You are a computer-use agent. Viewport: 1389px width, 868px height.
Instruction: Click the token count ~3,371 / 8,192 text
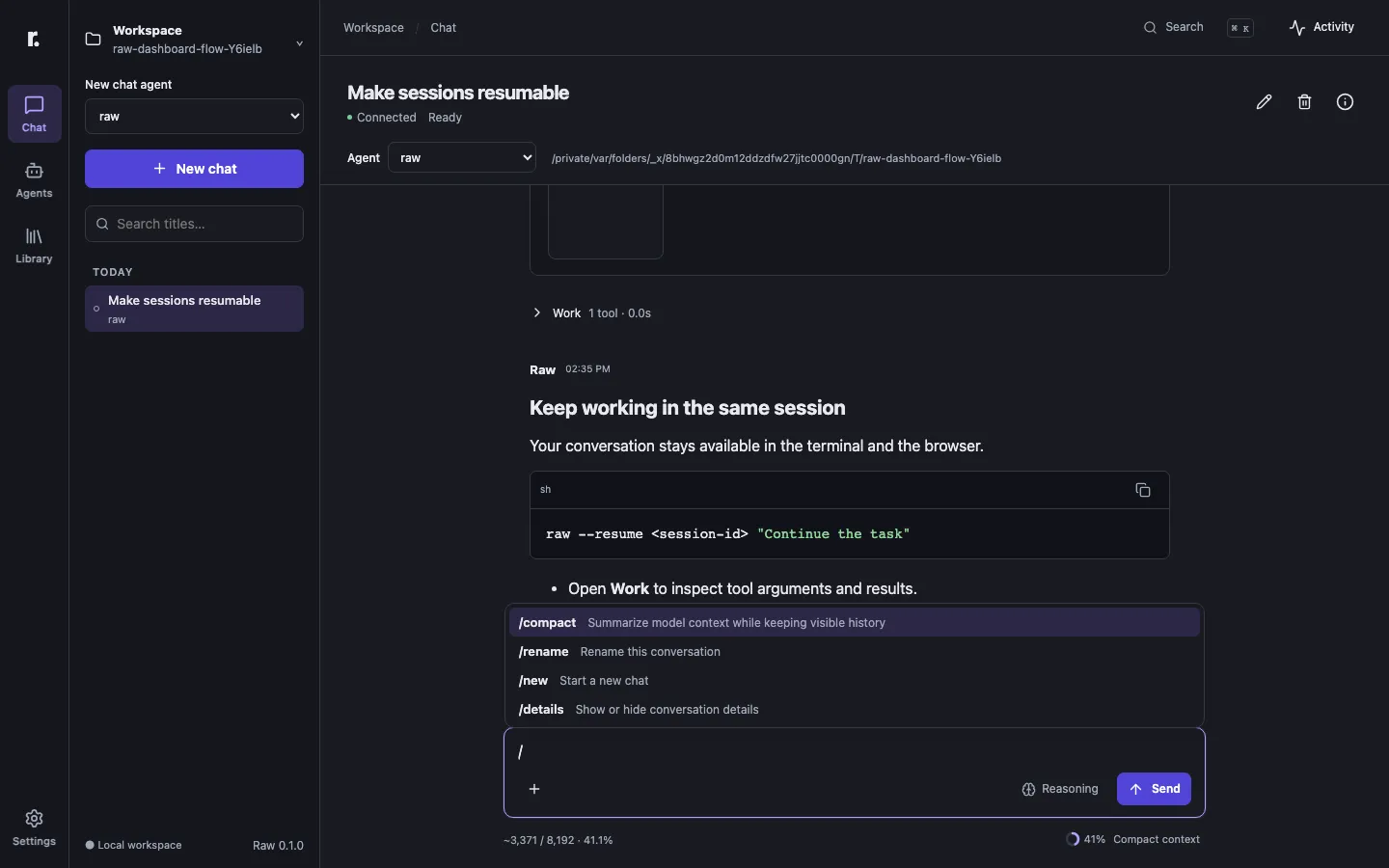click(558, 840)
